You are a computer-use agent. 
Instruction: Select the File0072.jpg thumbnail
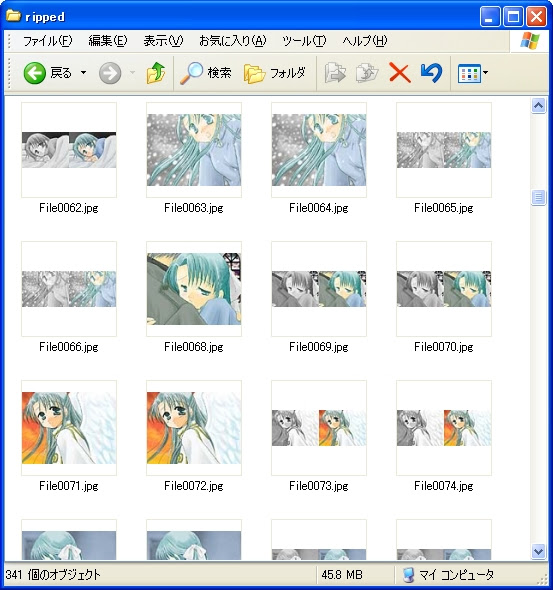click(194, 428)
